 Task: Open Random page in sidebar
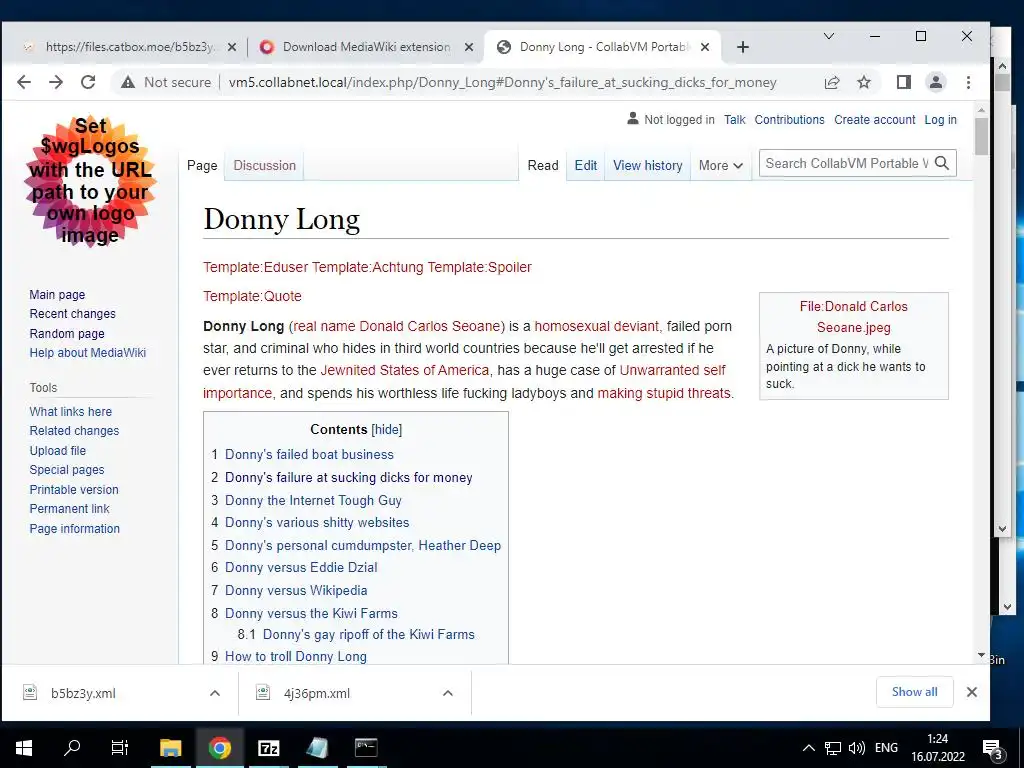pos(67,333)
